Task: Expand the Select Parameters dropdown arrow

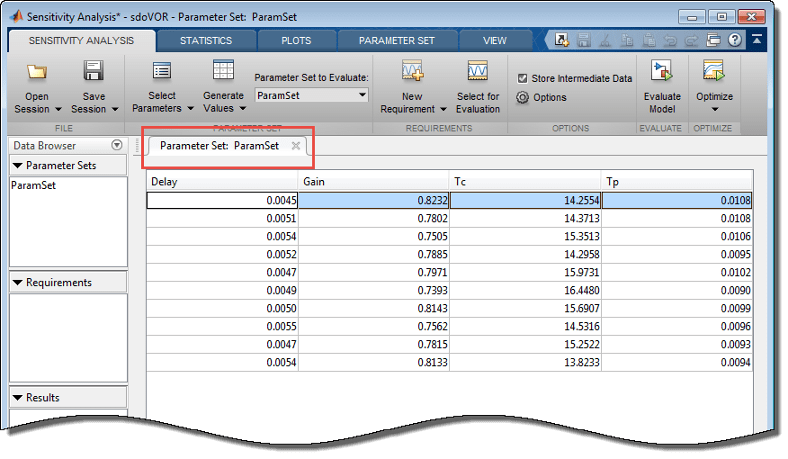Action: (190, 108)
